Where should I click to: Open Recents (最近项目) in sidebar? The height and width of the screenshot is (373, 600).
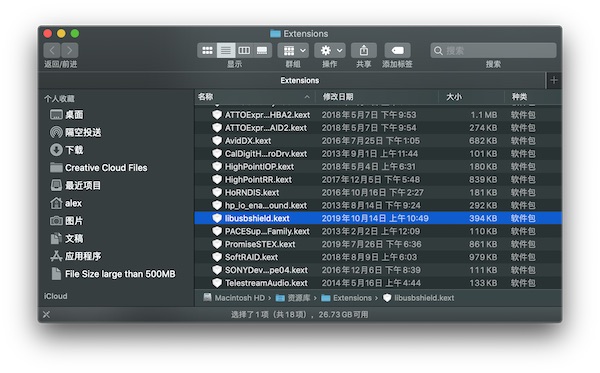pyautogui.click(x=76, y=185)
